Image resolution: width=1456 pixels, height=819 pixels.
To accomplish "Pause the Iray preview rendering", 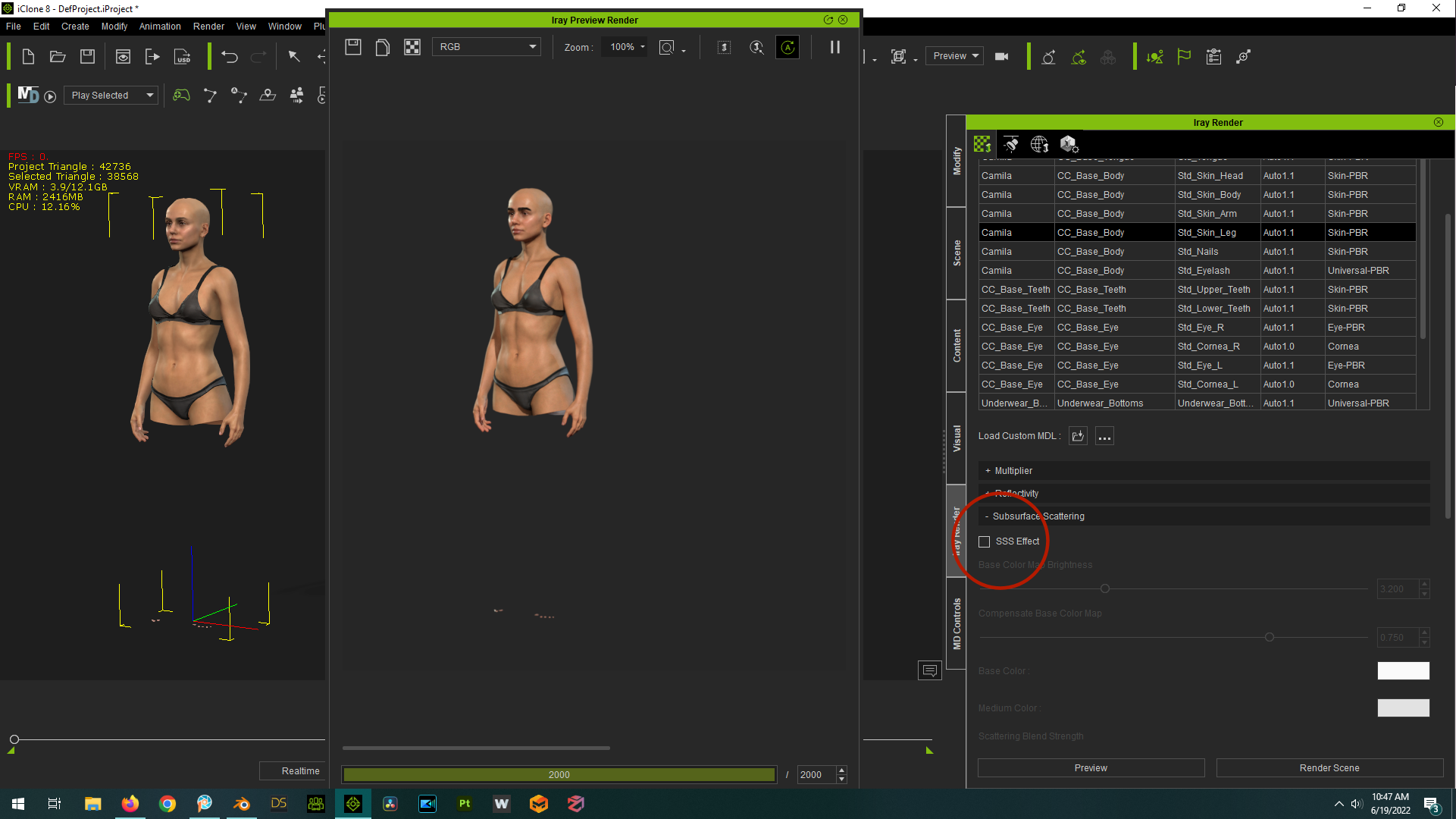I will click(834, 47).
